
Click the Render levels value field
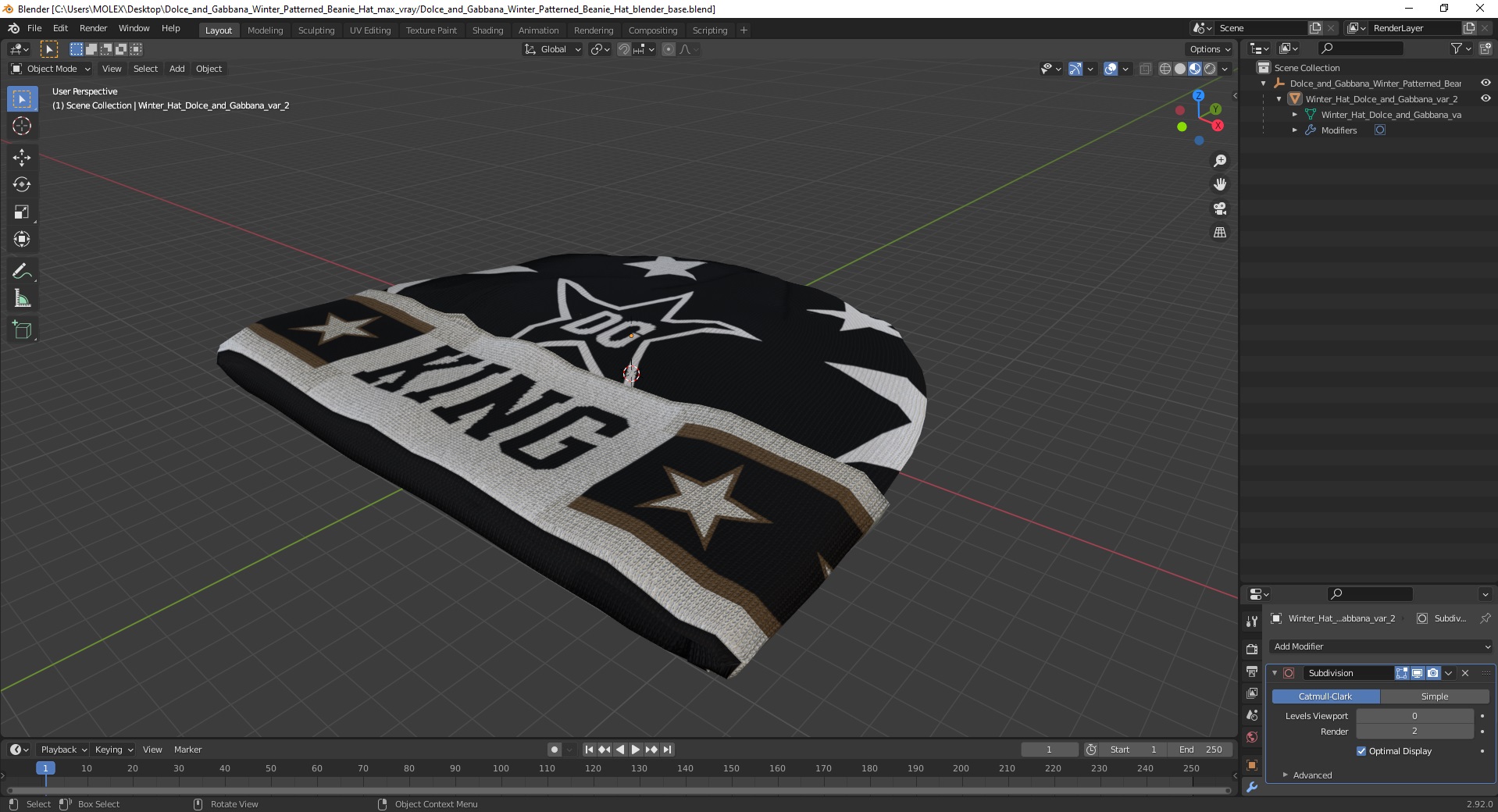[1414, 732]
